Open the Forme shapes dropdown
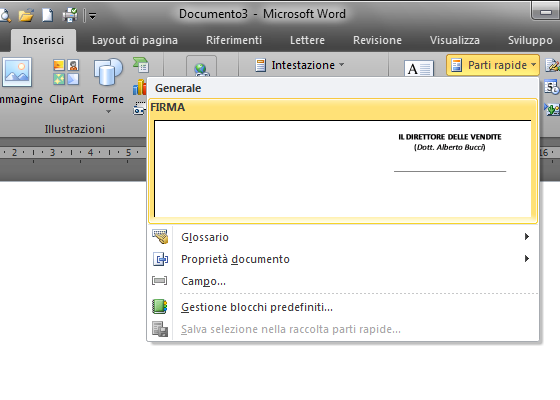Viewport: 560px width, 400px height. coord(108,86)
